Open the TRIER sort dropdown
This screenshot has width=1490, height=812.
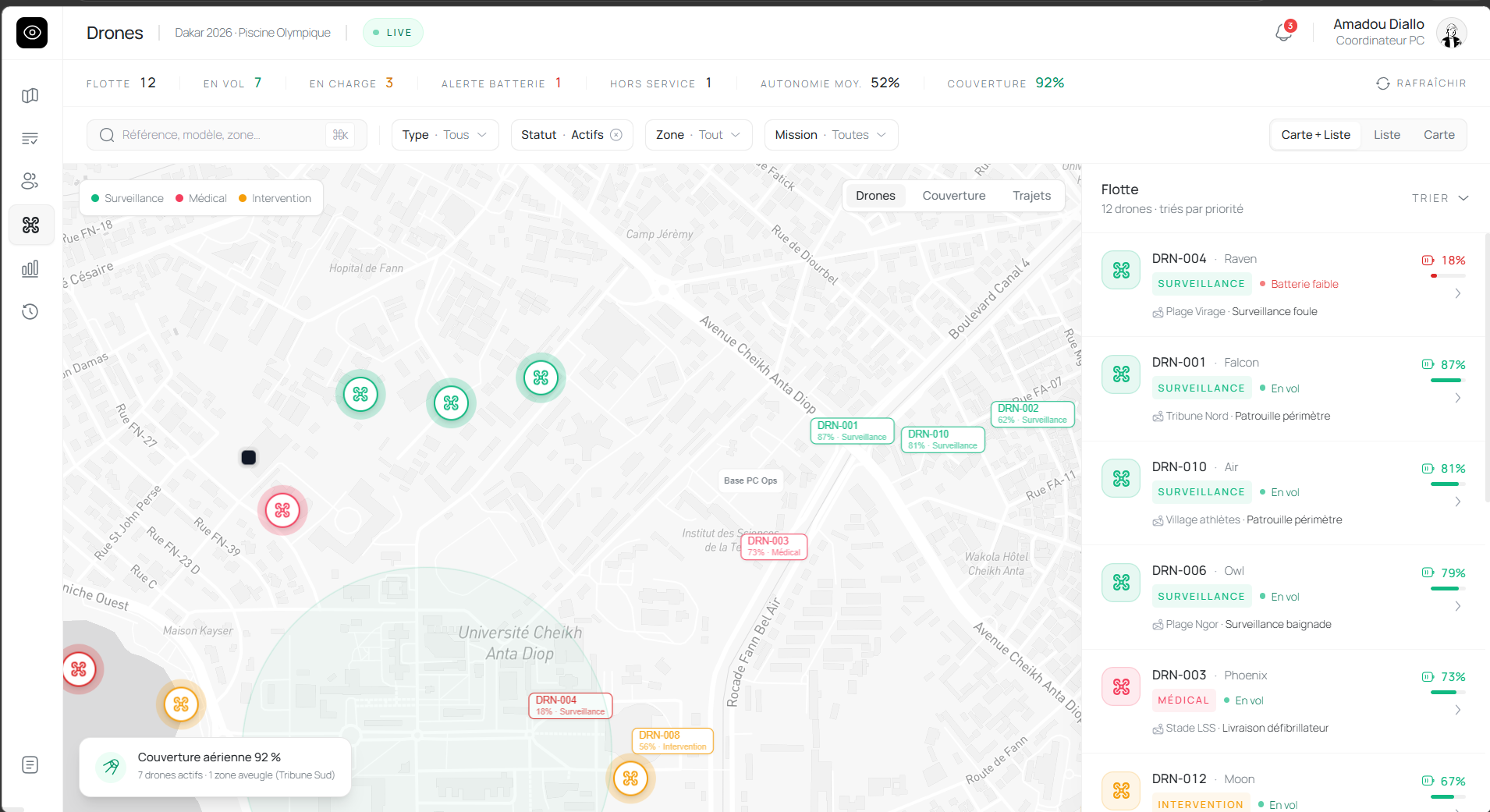click(x=1440, y=198)
